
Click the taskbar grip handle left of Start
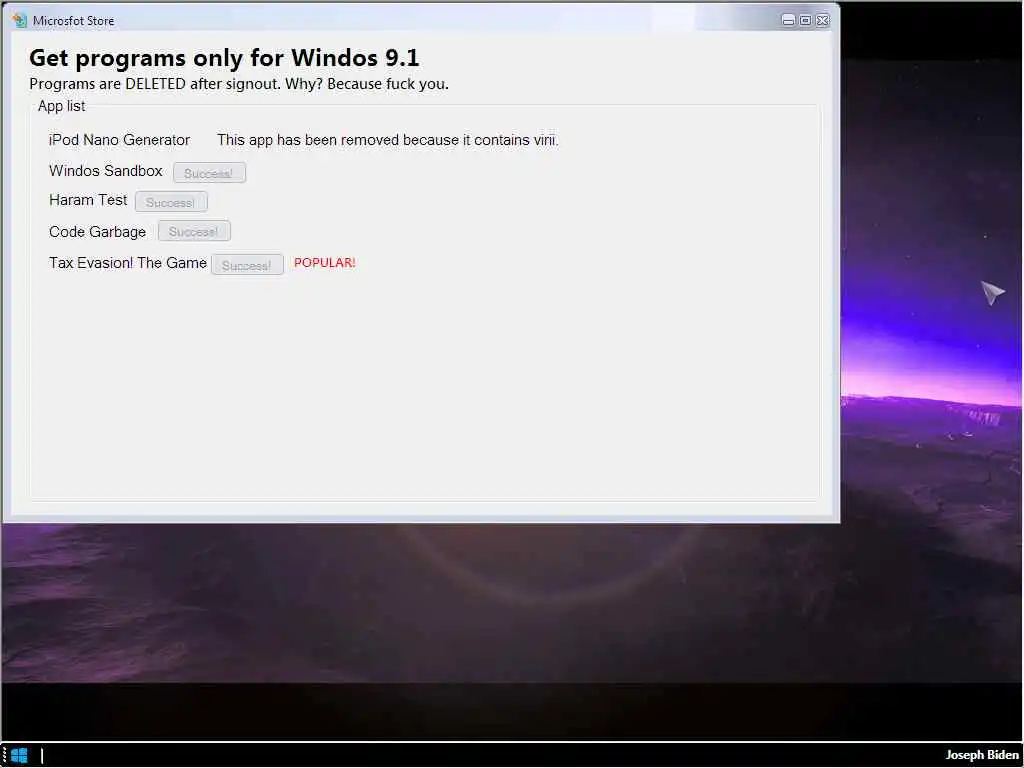point(5,756)
